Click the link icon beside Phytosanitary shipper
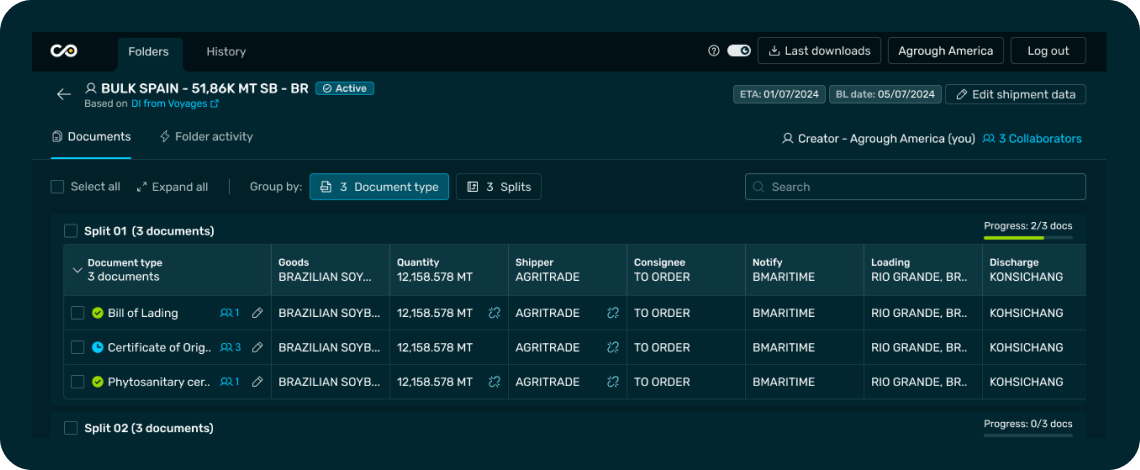 613,381
